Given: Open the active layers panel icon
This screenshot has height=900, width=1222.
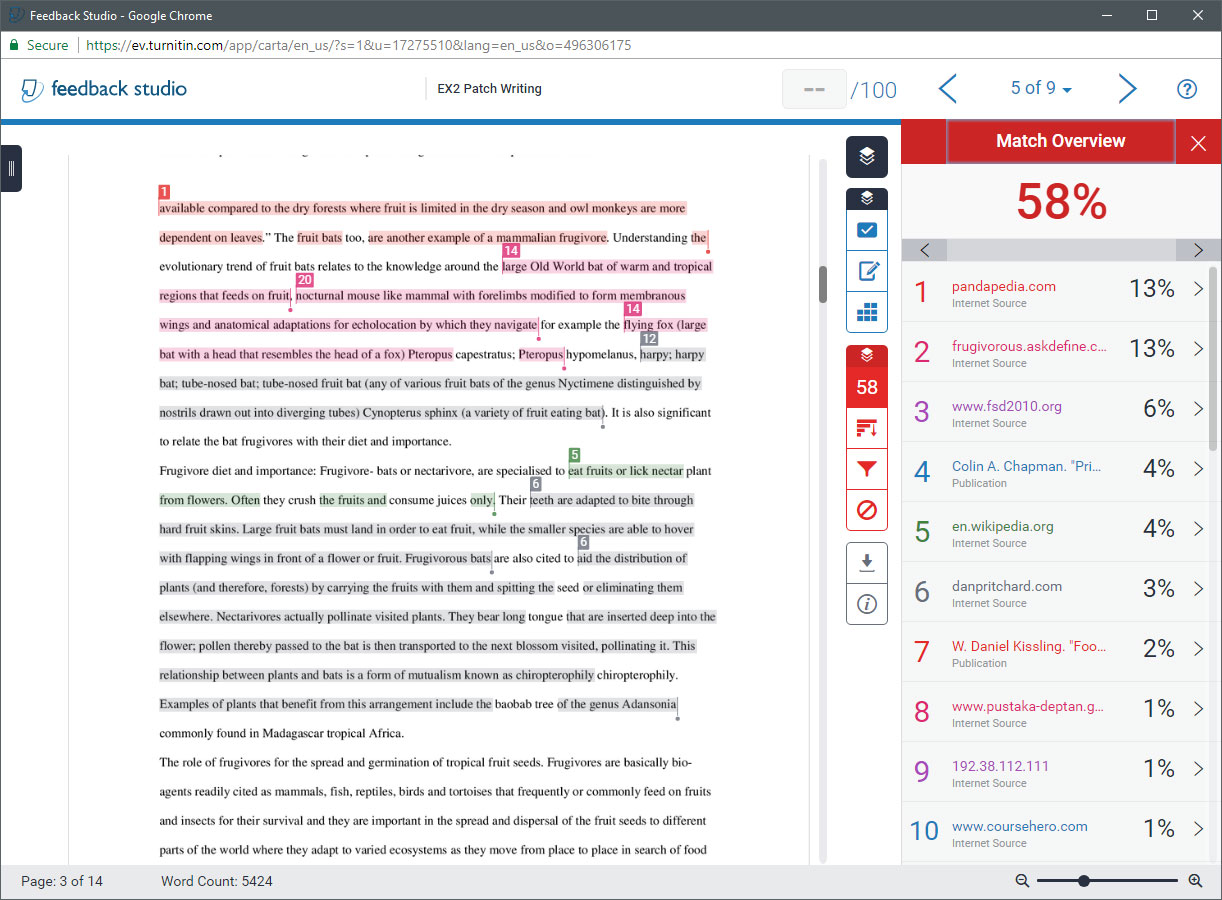Looking at the screenshot, I should 867,156.
